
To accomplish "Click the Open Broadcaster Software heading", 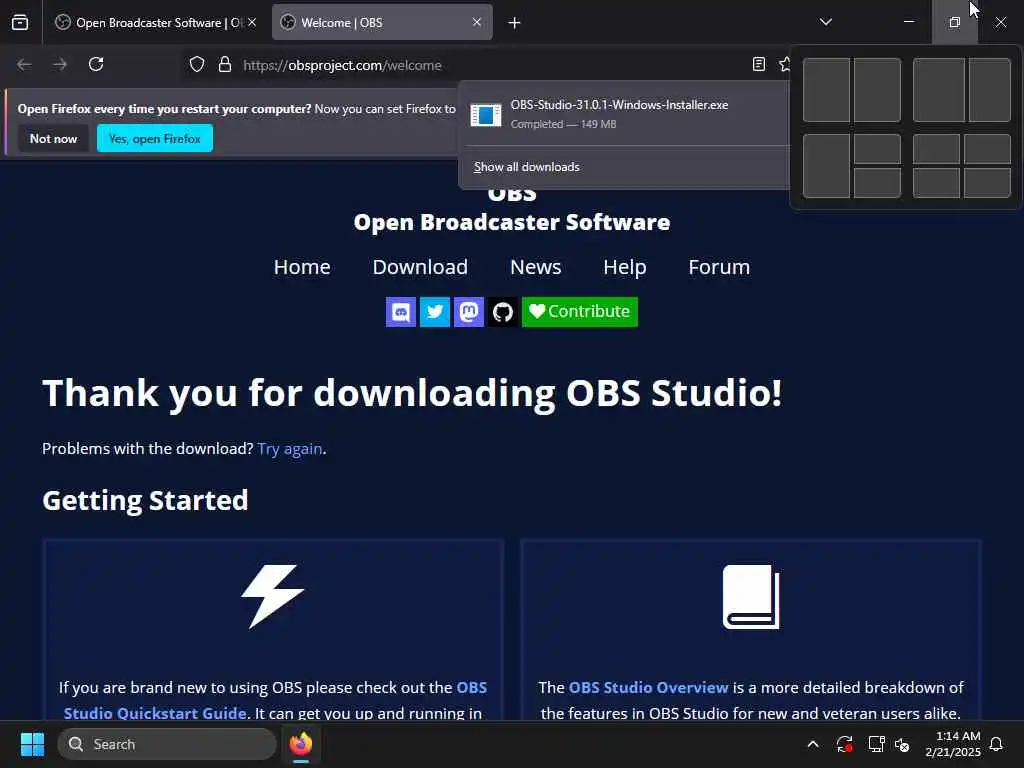I will (x=512, y=223).
